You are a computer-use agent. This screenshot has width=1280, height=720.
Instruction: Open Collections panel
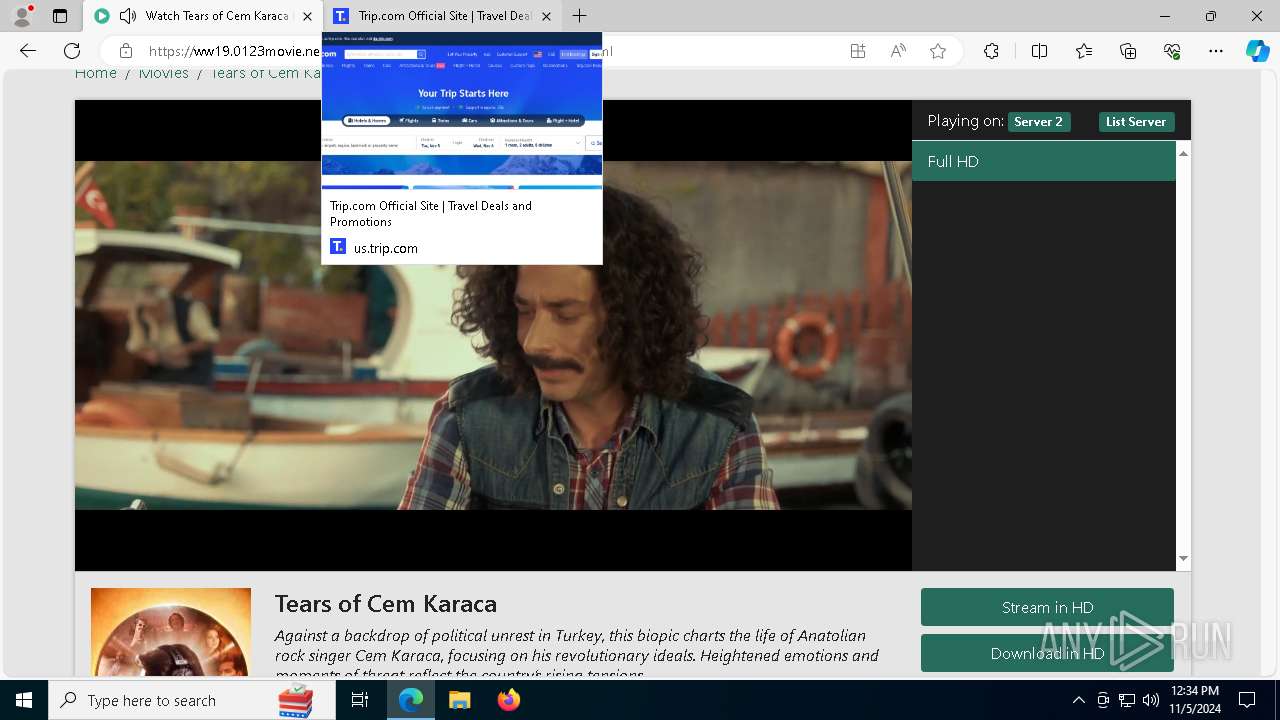coord(1128,51)
